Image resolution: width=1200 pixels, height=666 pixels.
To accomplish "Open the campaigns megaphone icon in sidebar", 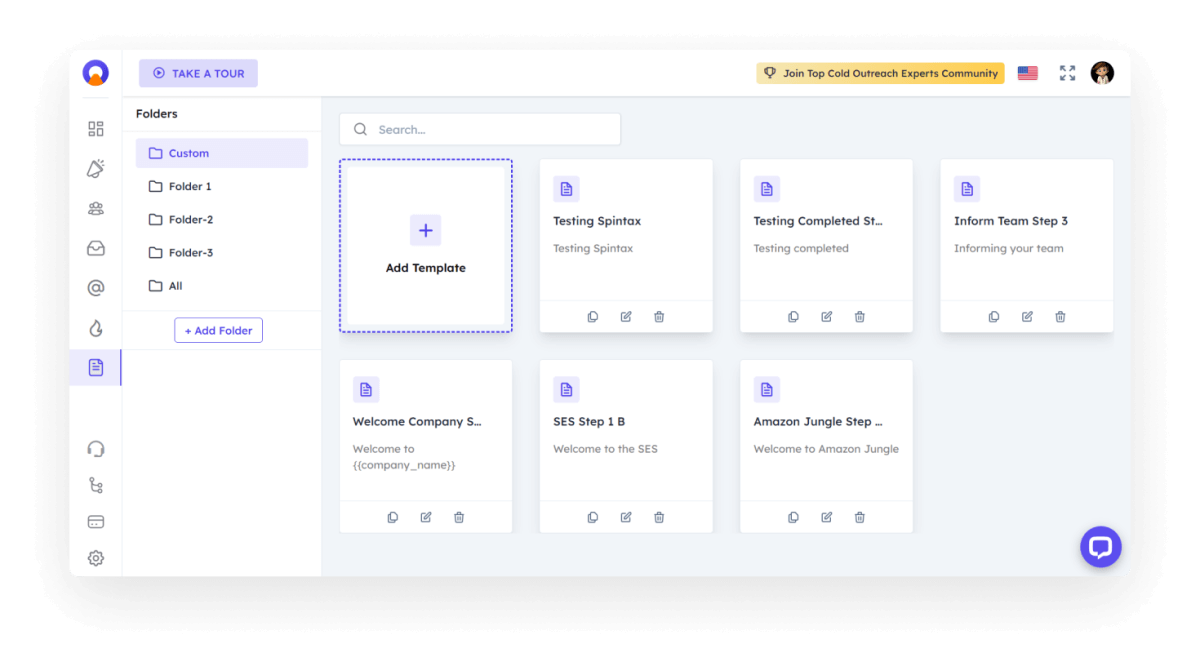I will tap(96, 169).
